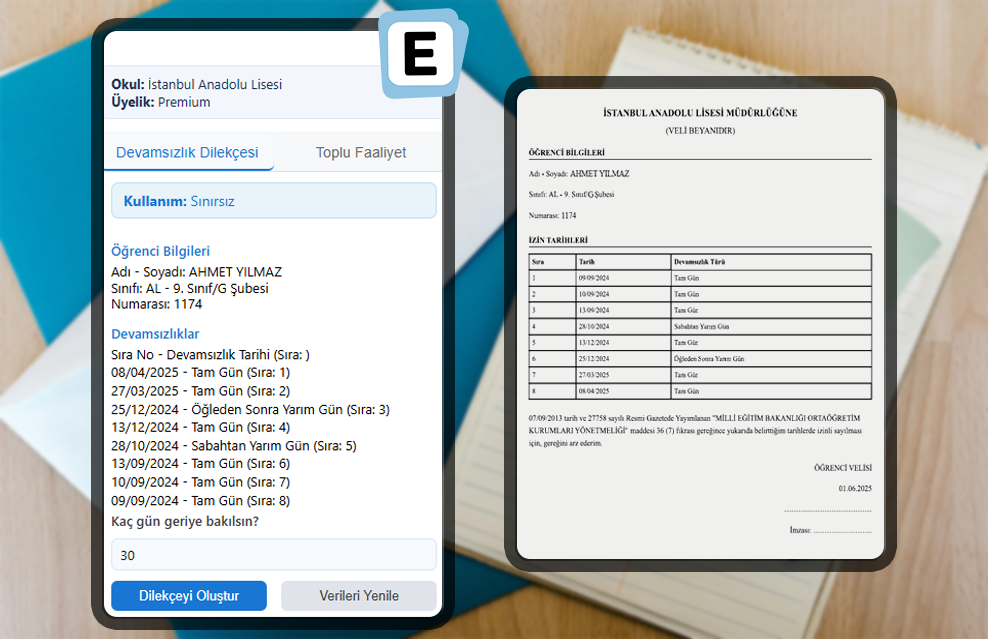Click the document title İSTANBUL ANADOLU LİSESİ MÜDÜRLÜĞÜNE
This screenshot has height=639, width=988.
pyautogui.click(x=700, y=113)
